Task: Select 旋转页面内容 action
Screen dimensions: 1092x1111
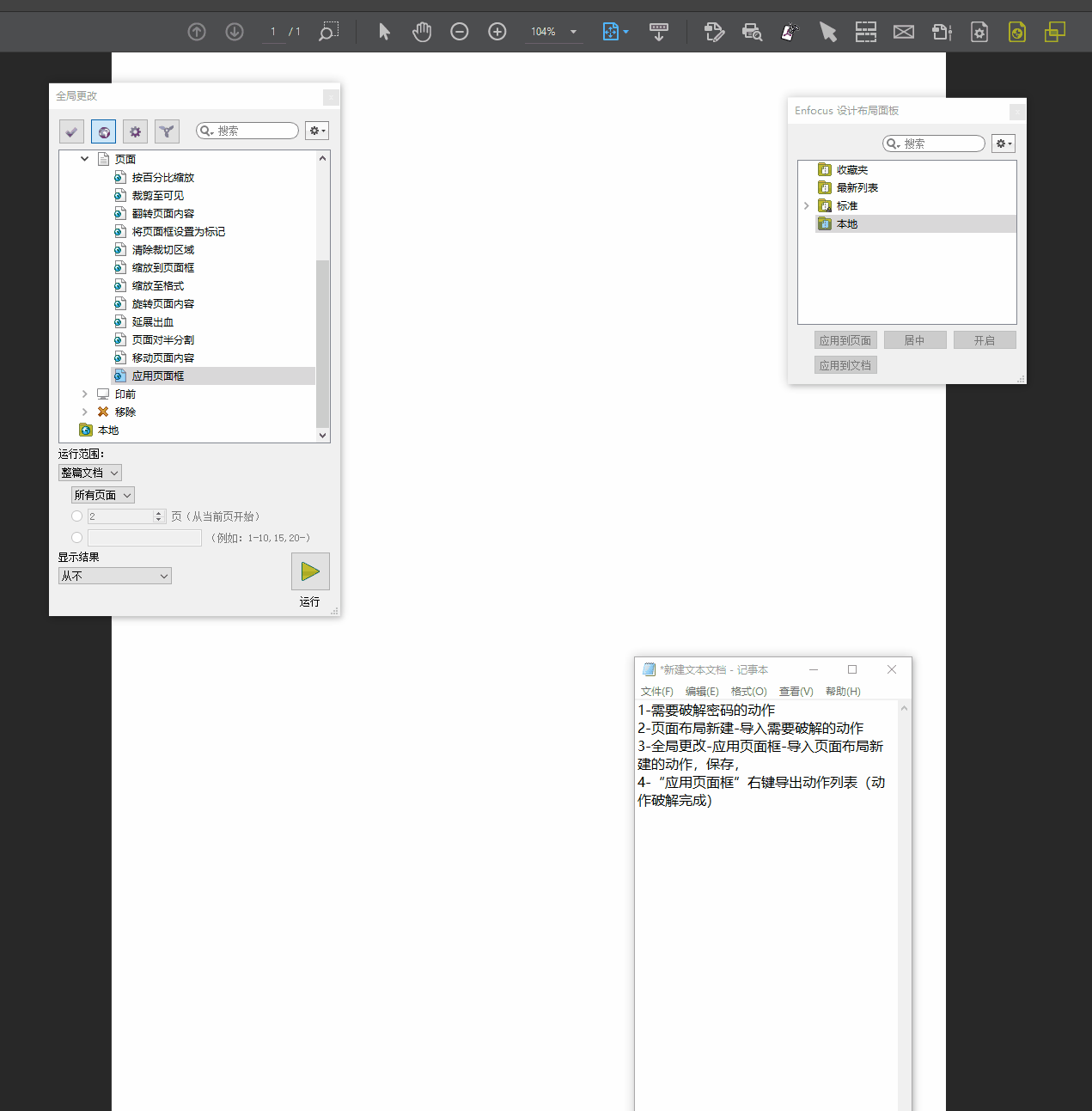Action: pos(163,303)
